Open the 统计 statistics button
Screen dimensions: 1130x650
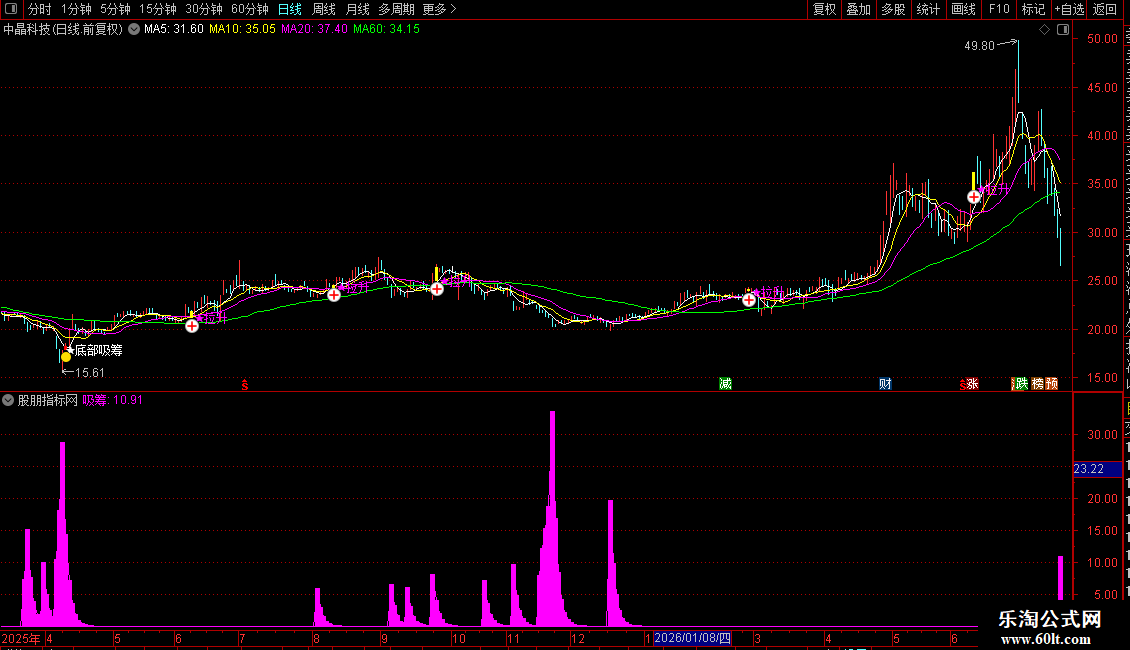(928, 9)
